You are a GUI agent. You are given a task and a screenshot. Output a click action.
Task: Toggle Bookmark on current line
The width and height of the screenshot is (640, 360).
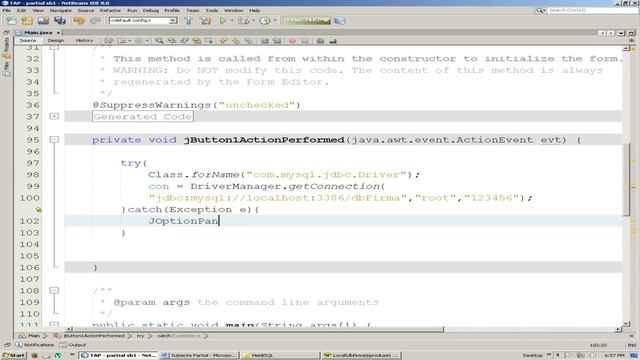[x=249, y=41]
